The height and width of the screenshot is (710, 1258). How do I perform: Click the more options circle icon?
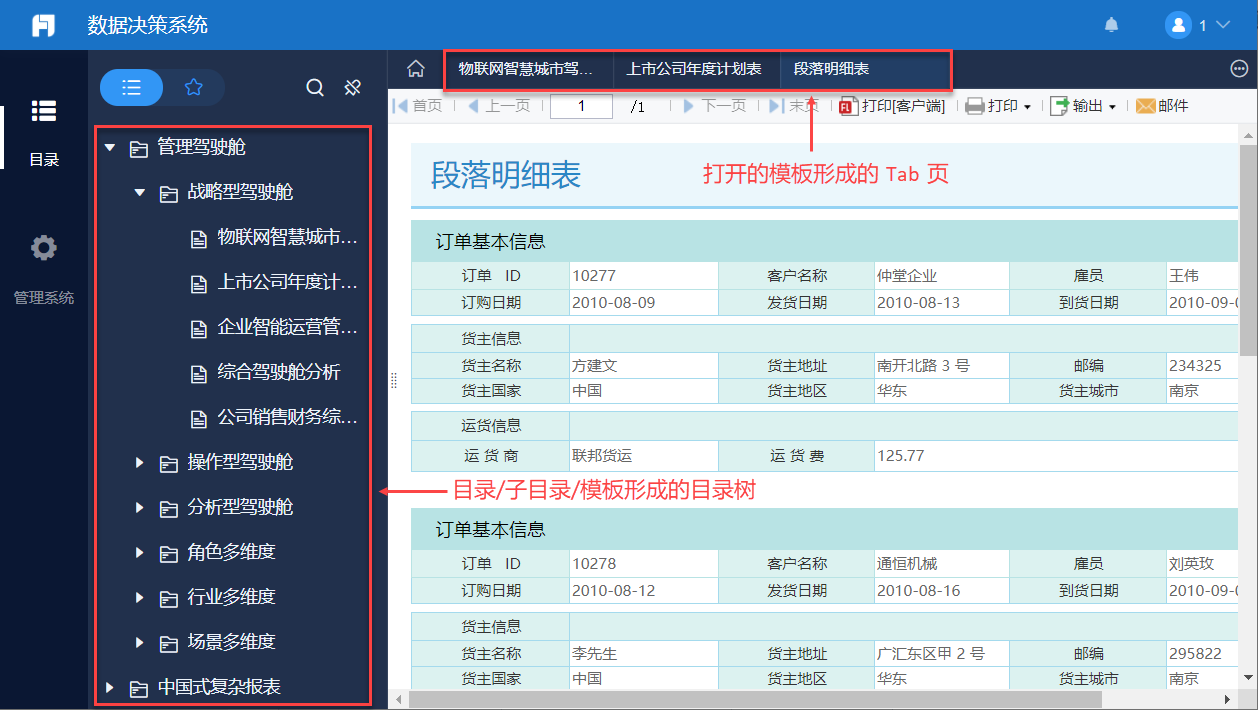pyautogui.click(x=1239, y=69)
